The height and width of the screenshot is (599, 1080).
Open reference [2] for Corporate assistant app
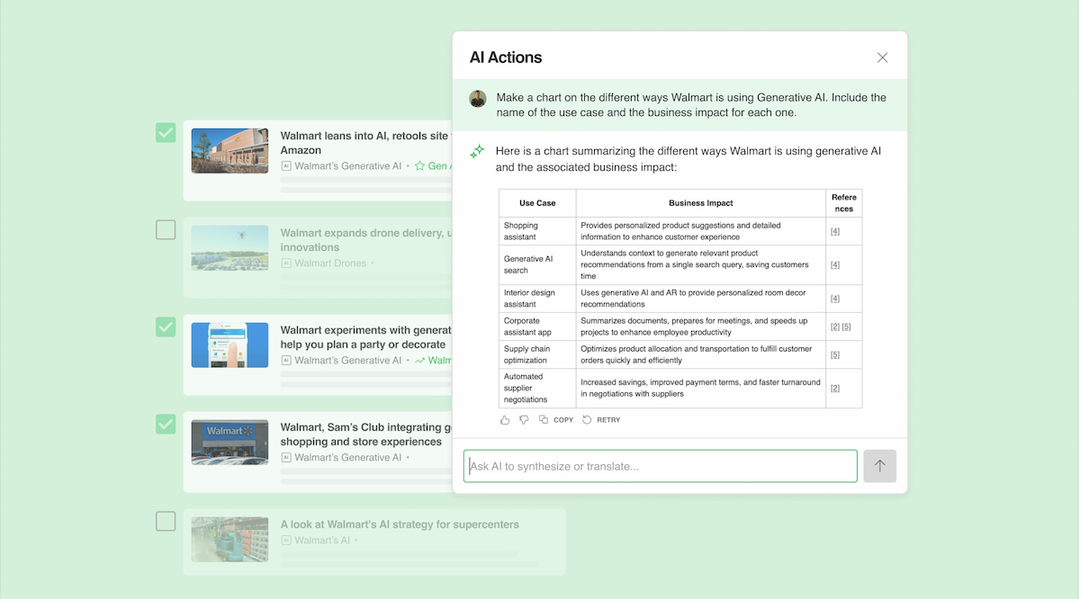click(835, 326)
